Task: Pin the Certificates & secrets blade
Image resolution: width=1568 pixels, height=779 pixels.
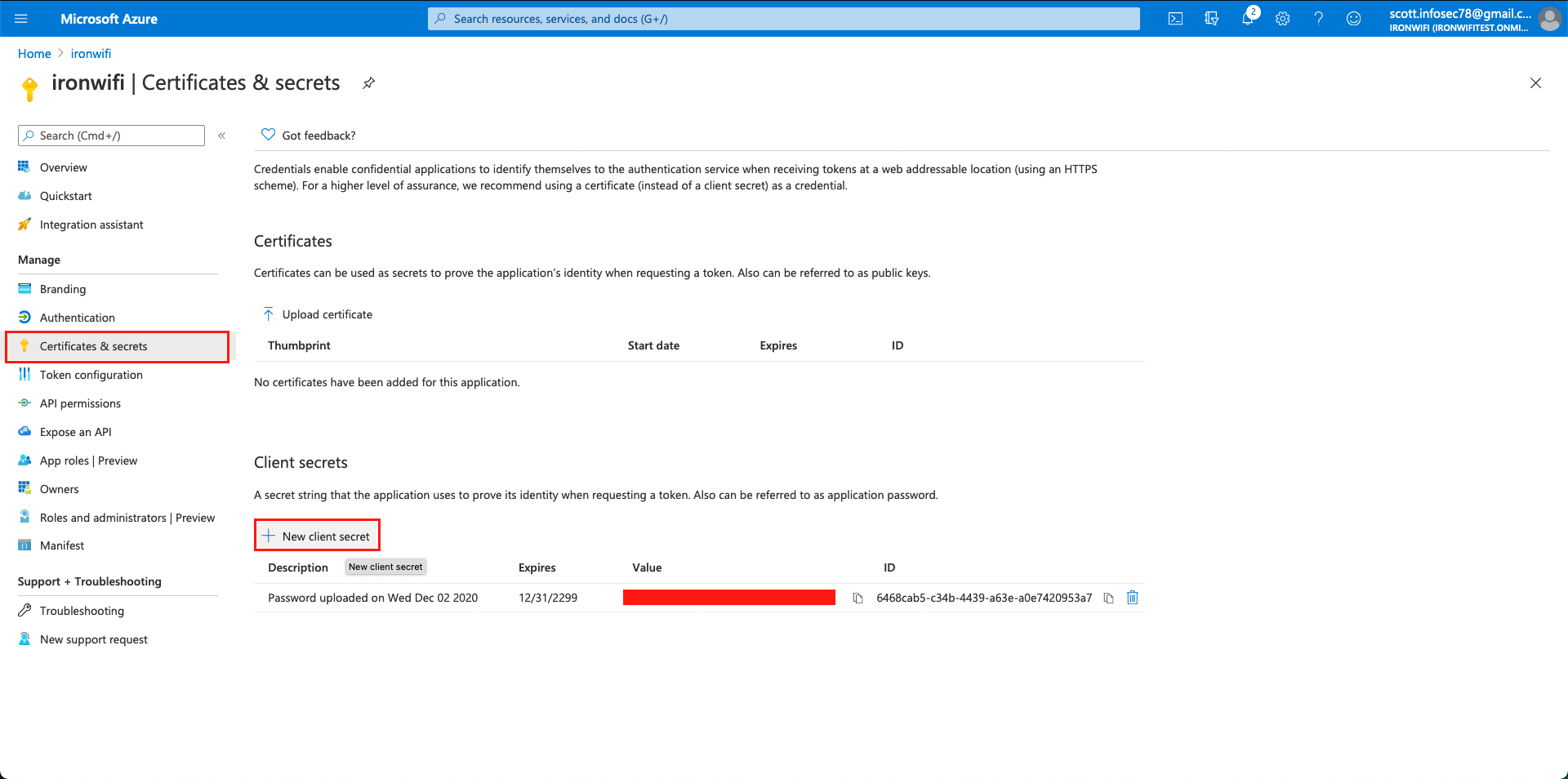Action: tap(368, 82)
